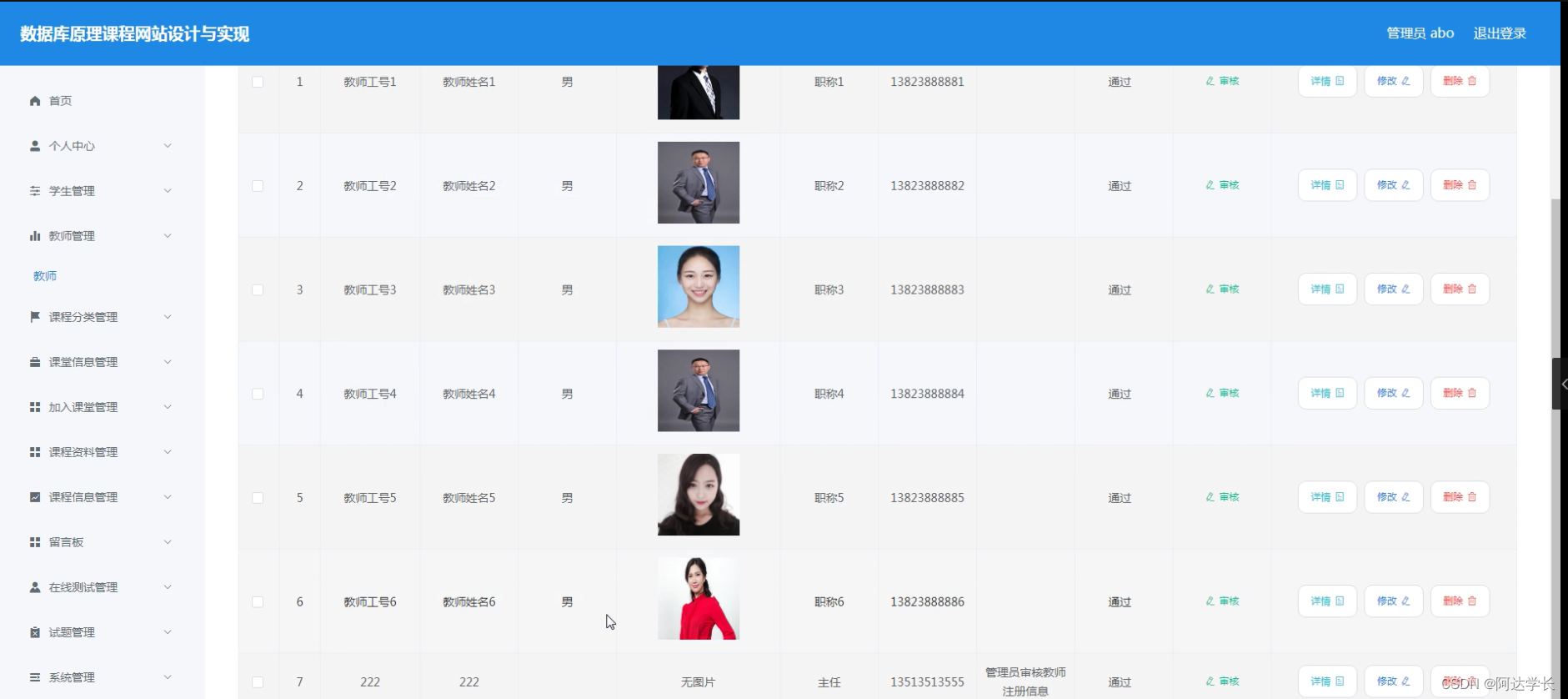Expand the 课程资料管理 chevron

(x=168, y=452)
